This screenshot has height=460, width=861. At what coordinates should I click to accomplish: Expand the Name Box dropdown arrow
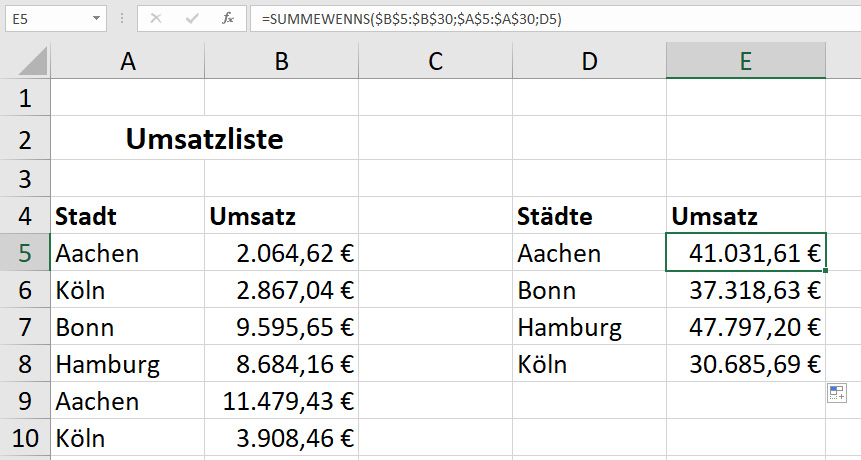point(96,19)
